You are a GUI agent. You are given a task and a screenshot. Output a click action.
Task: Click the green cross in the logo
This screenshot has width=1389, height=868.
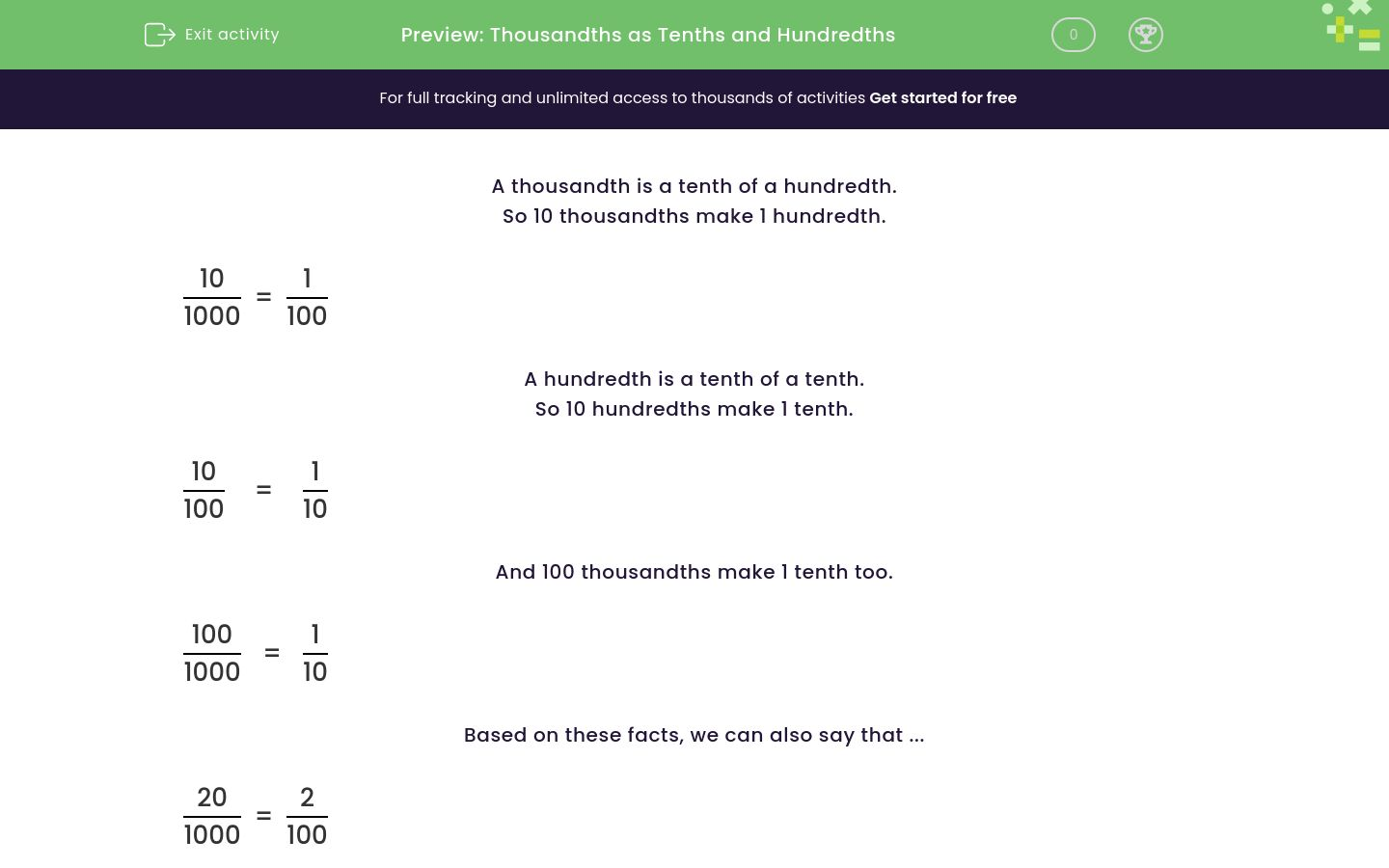pyautogui.click(x=1360, y=8)
